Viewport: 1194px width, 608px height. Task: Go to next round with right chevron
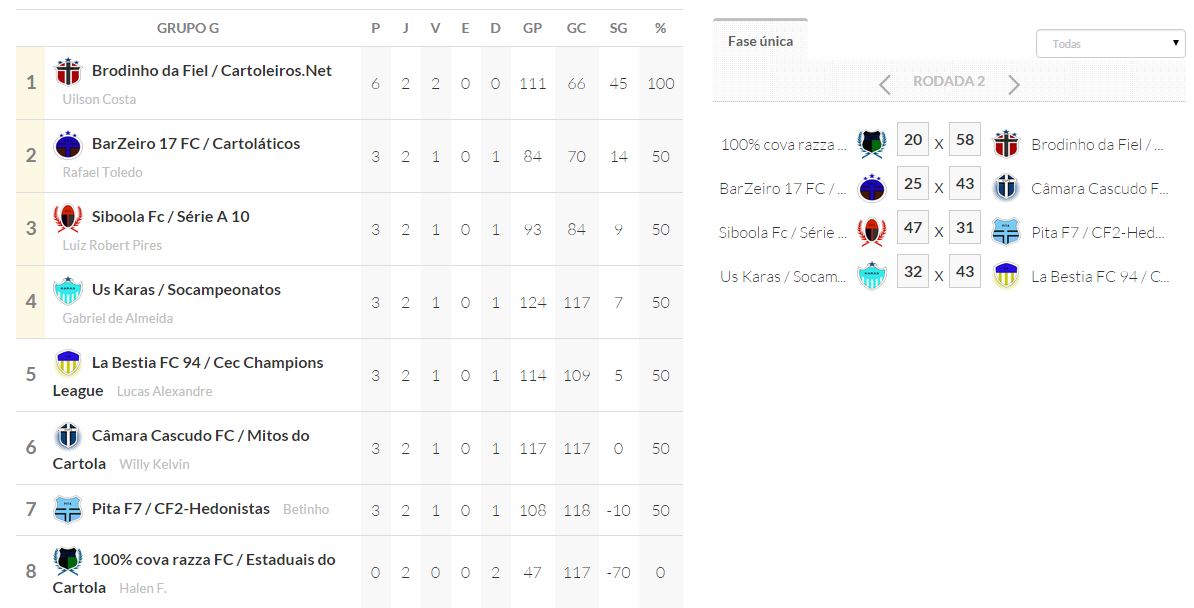(x=1014, y=84)
